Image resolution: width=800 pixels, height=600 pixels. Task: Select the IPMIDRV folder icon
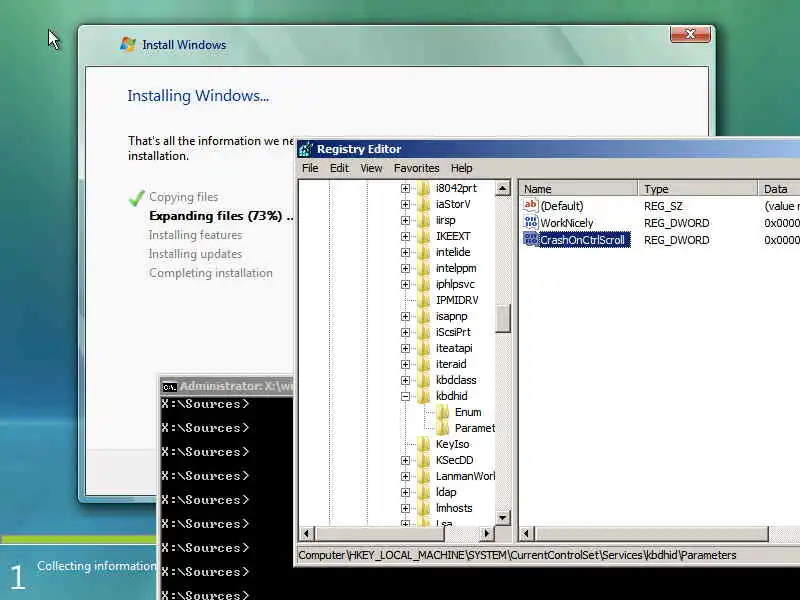423,300
